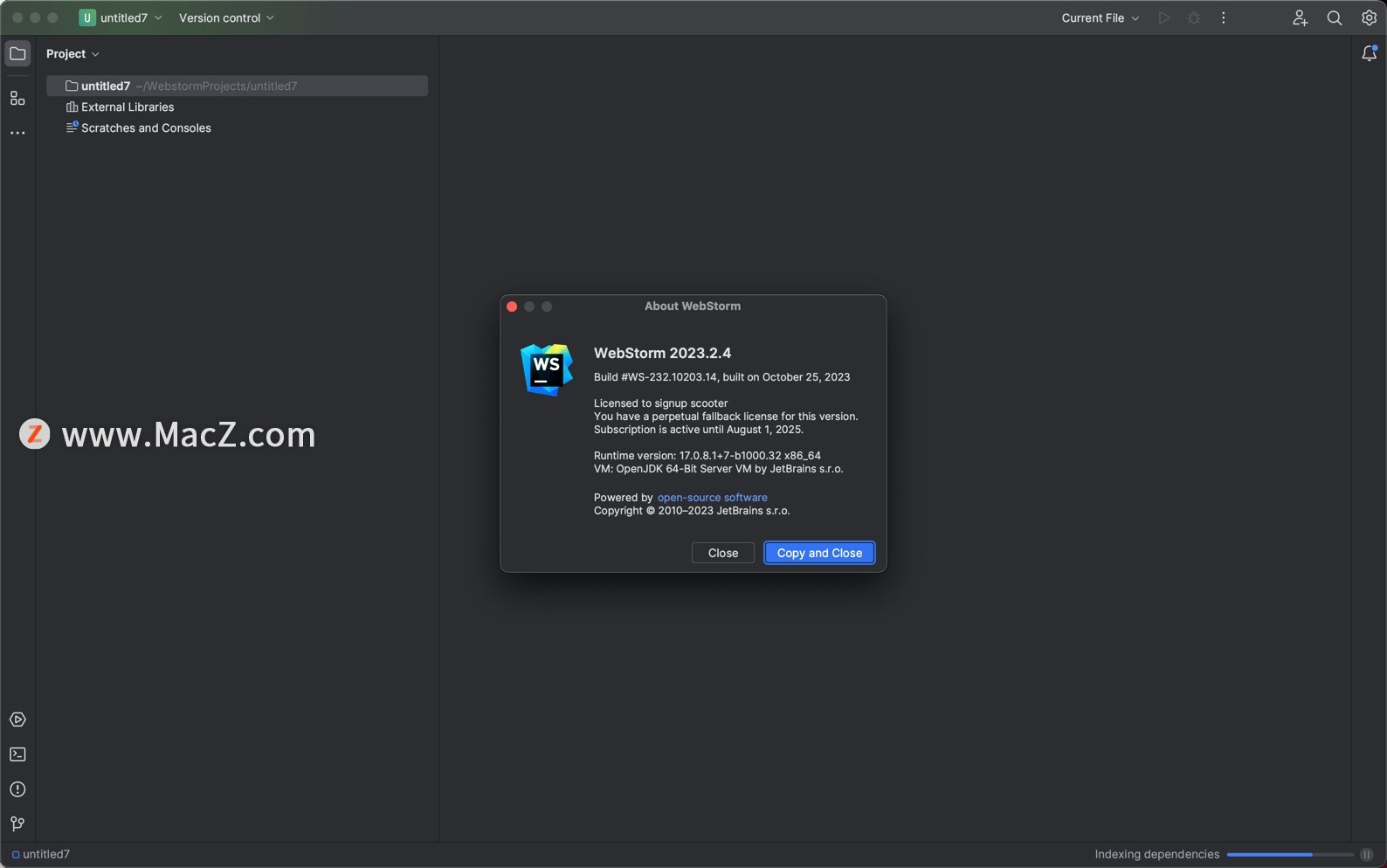
Task: Click the Indexing dependencies status text
Action: 1157,855
